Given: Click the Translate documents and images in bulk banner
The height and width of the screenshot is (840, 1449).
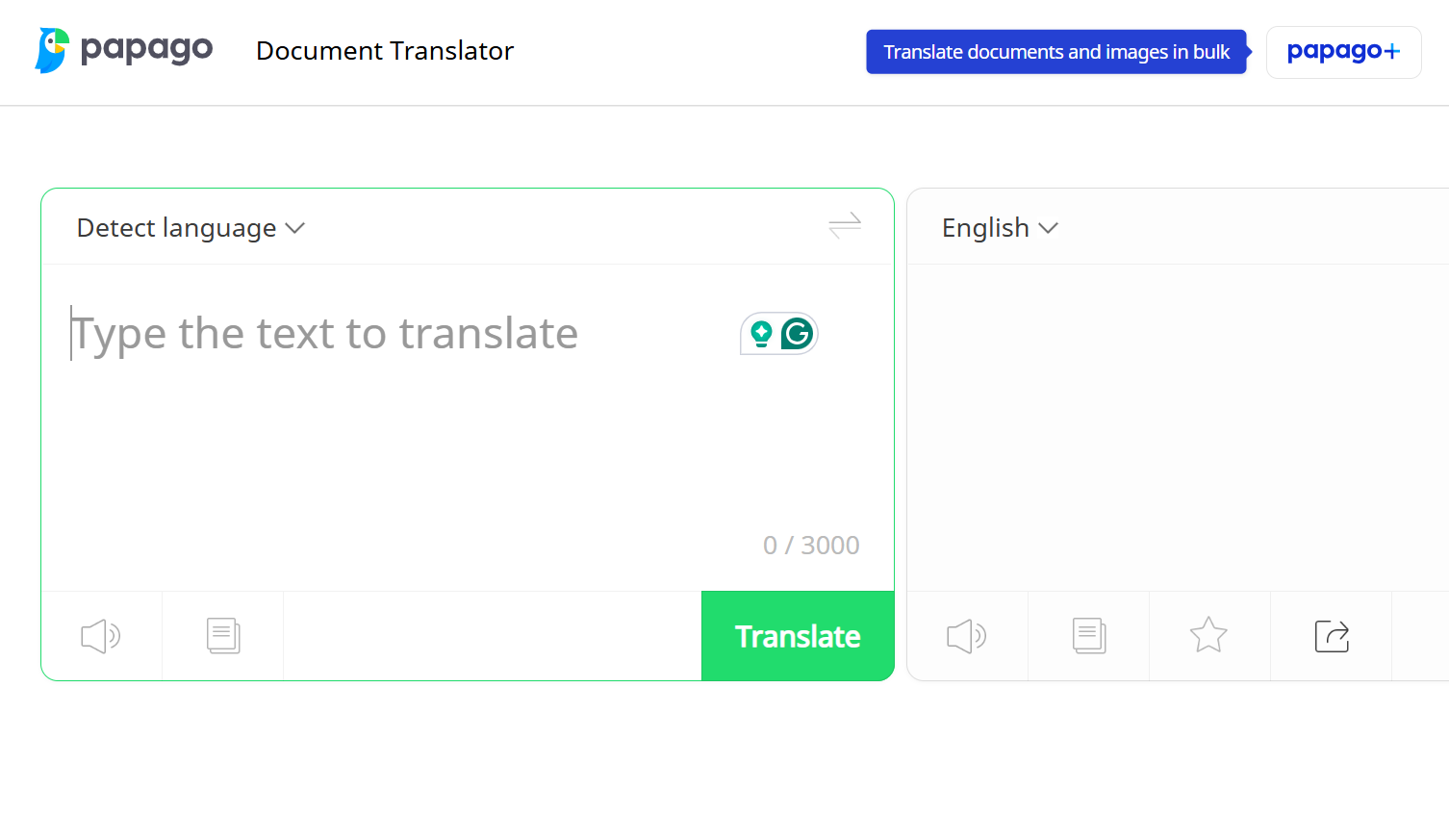Looking at the screenshot, I should pos(1056,52).
